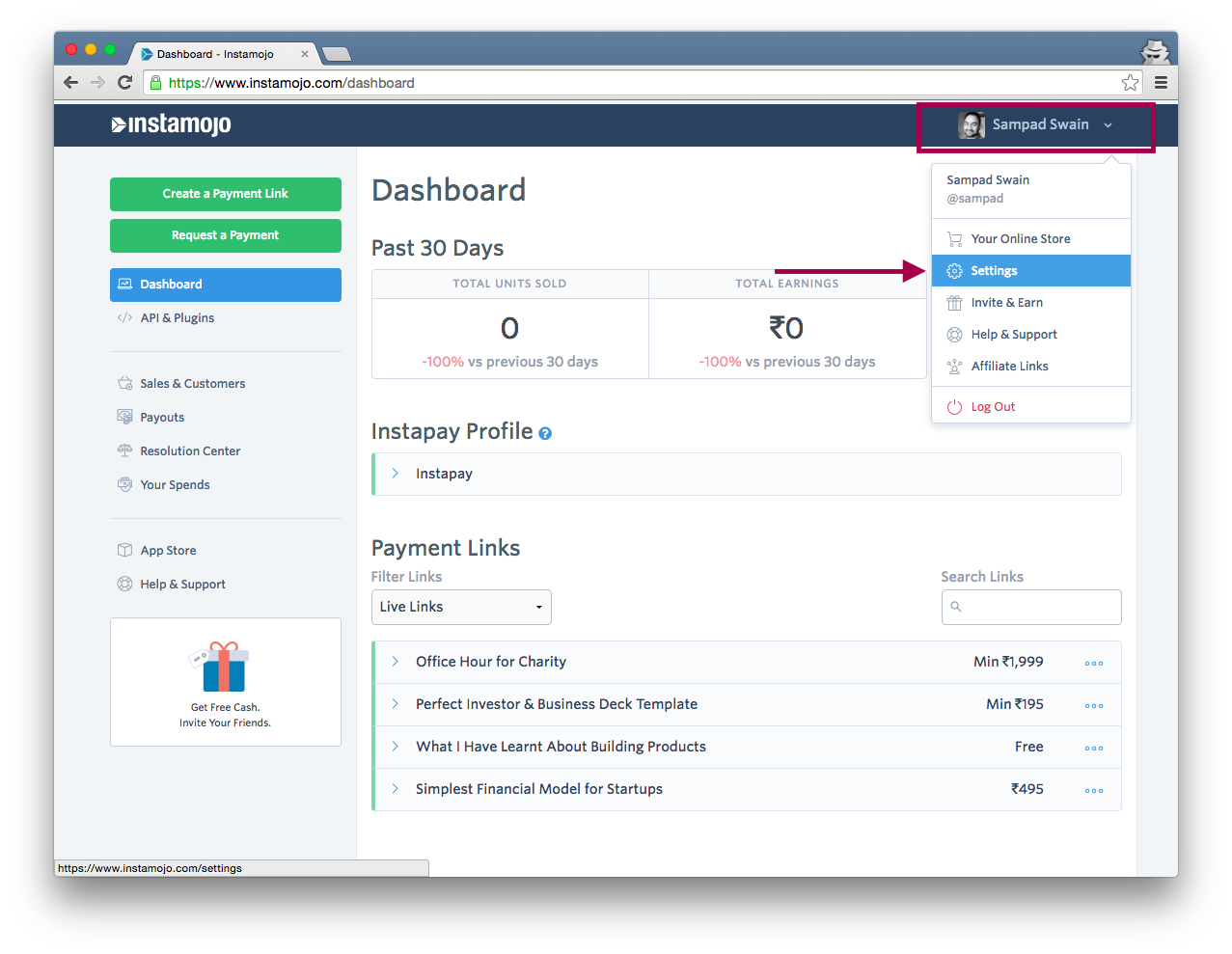Click the Search Links input field

click(x=1031, y=607)
